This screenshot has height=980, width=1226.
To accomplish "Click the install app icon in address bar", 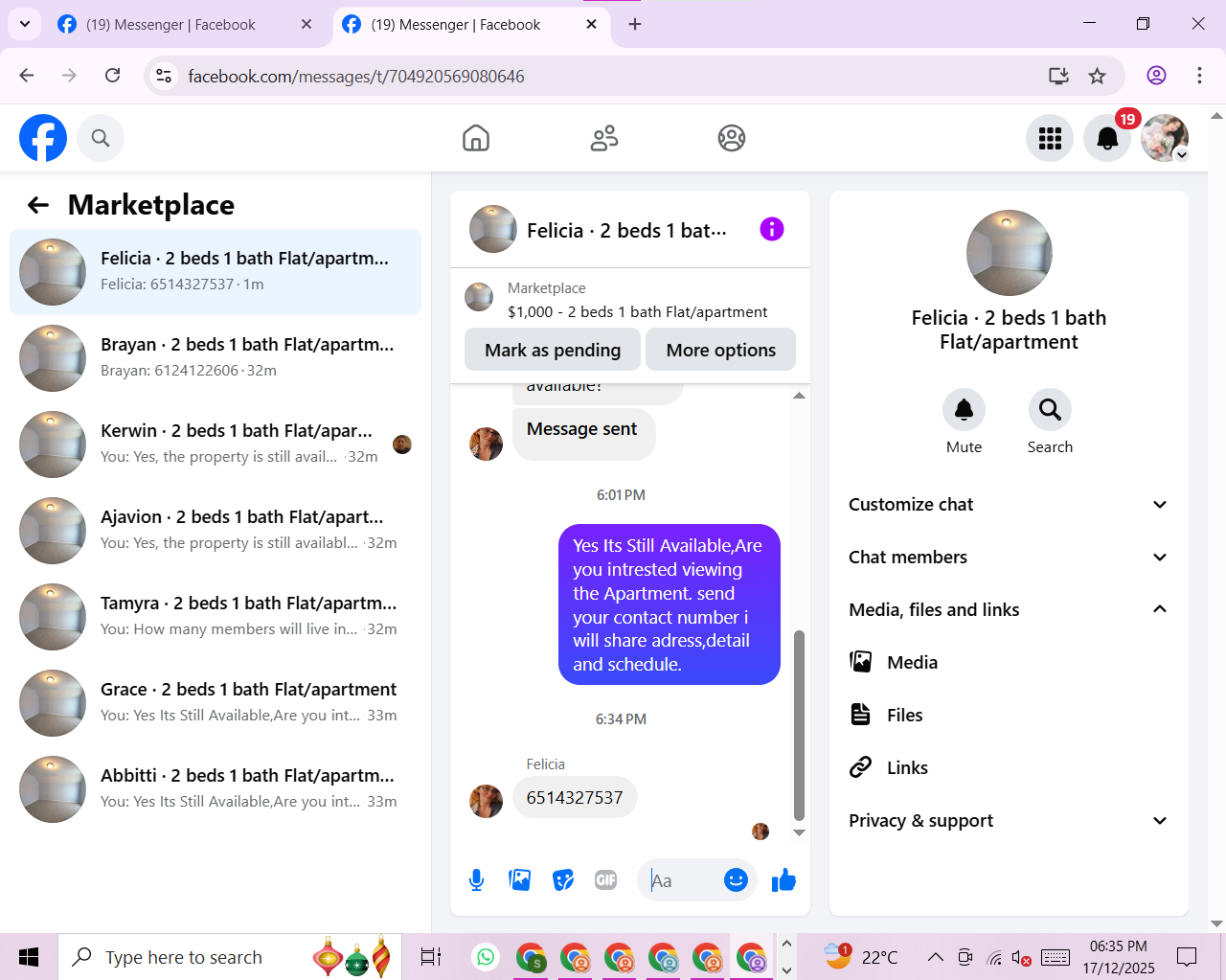I will (x=1058, y=76).
